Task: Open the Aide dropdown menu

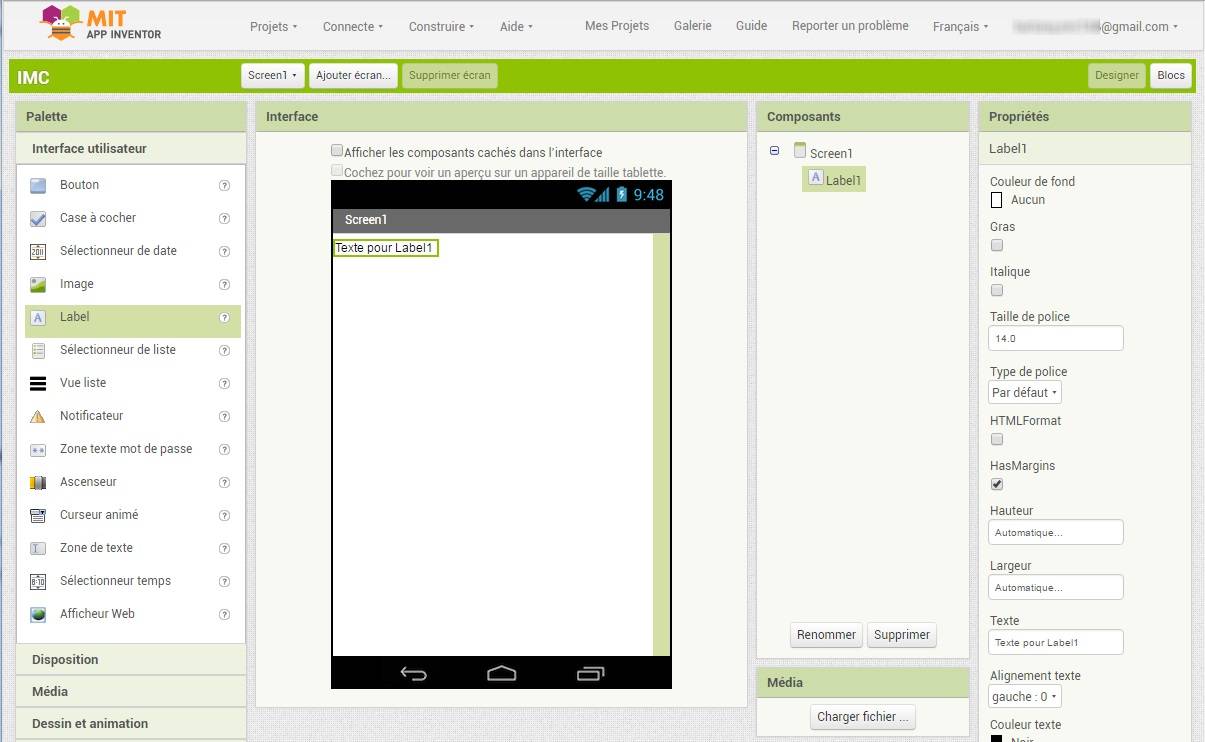Action: [x=516, y=27]
